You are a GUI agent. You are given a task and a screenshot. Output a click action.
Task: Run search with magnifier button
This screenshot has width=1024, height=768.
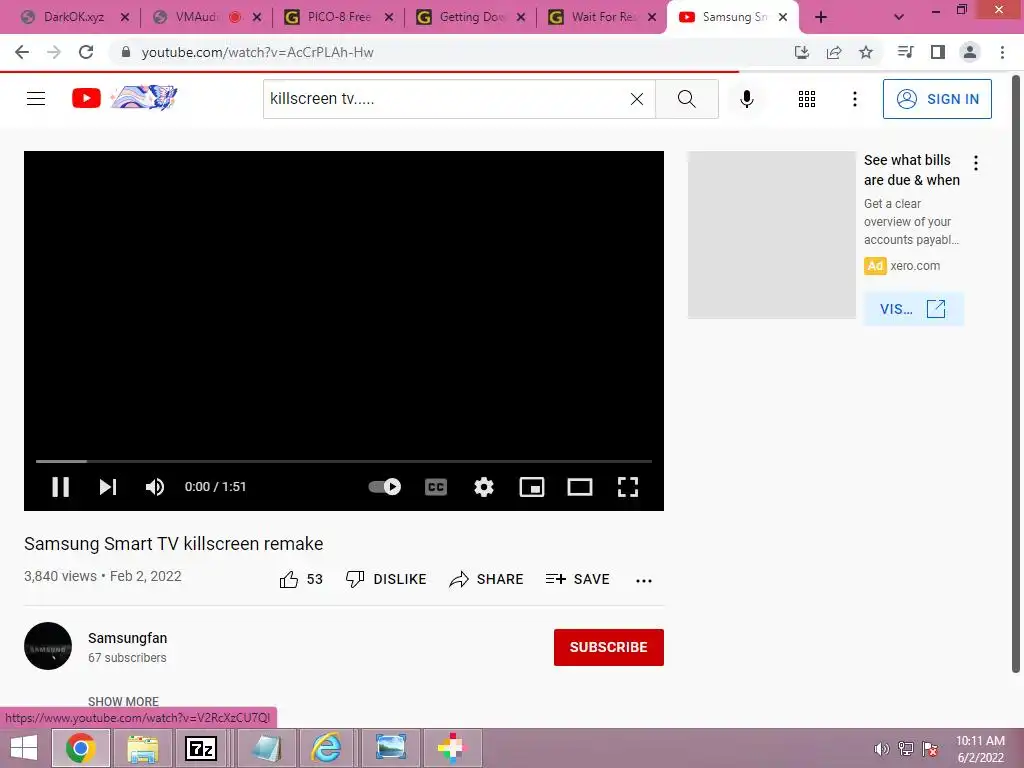(686, 99)
